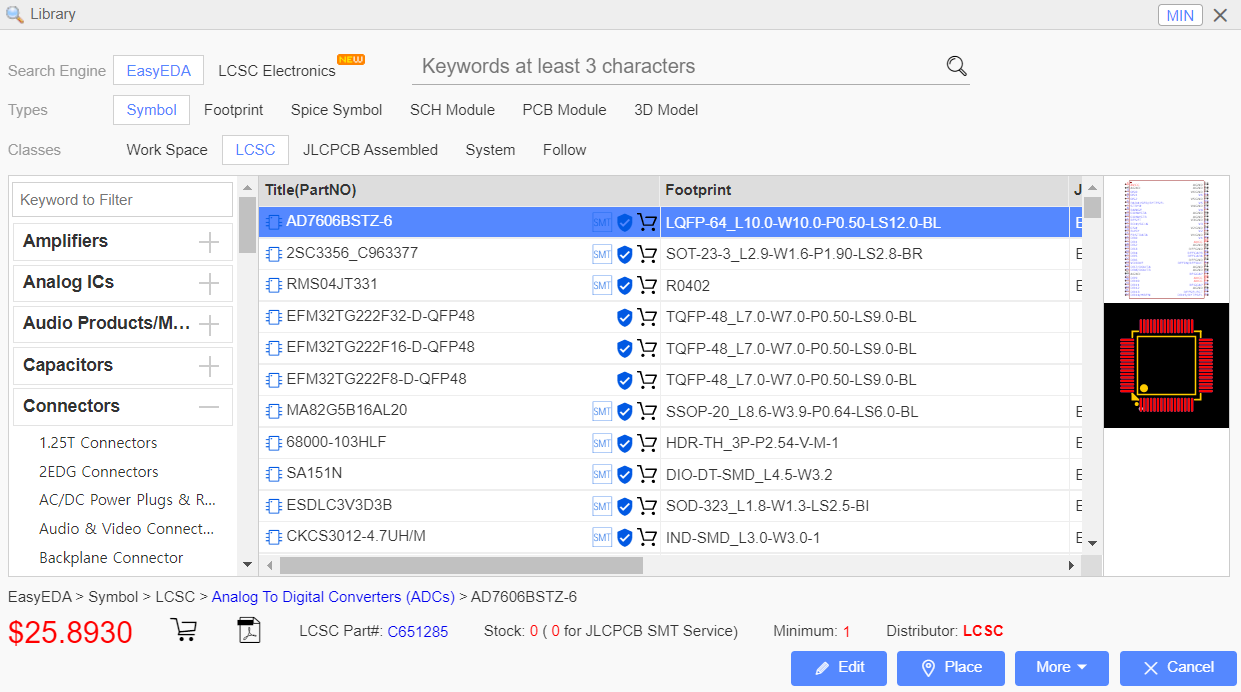Click cart icon in EFM32TG222F8-D-QFP48 row

647,380
